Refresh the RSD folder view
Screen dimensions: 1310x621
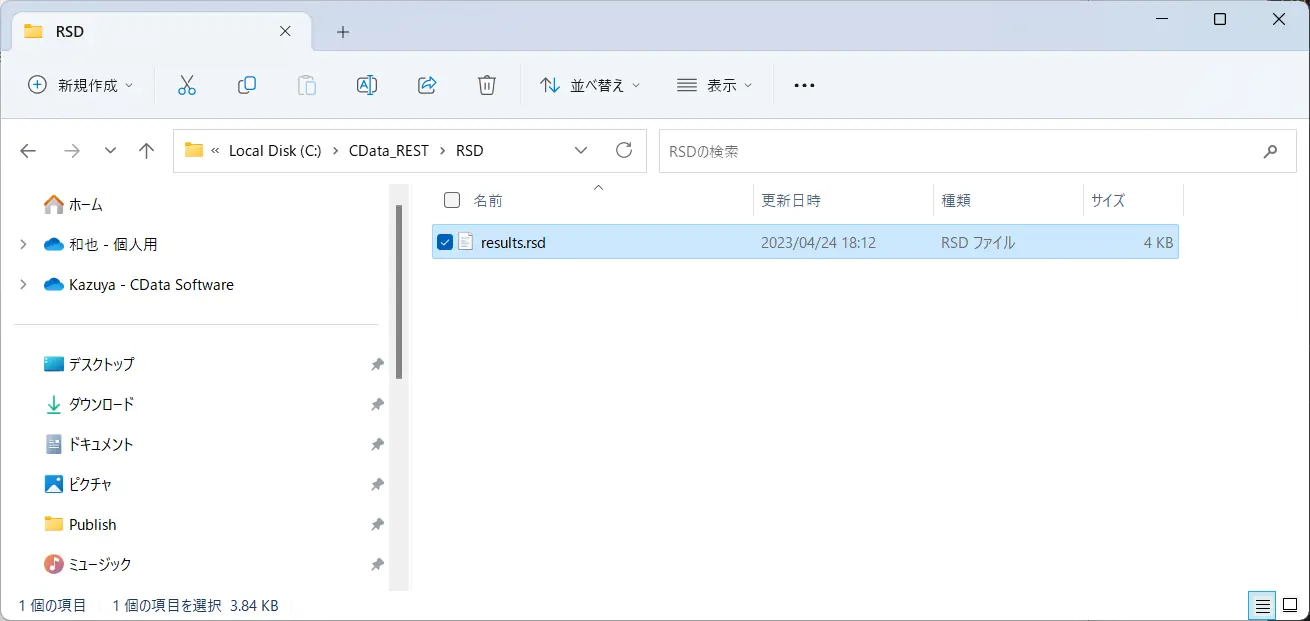click(x=624, y=150)
